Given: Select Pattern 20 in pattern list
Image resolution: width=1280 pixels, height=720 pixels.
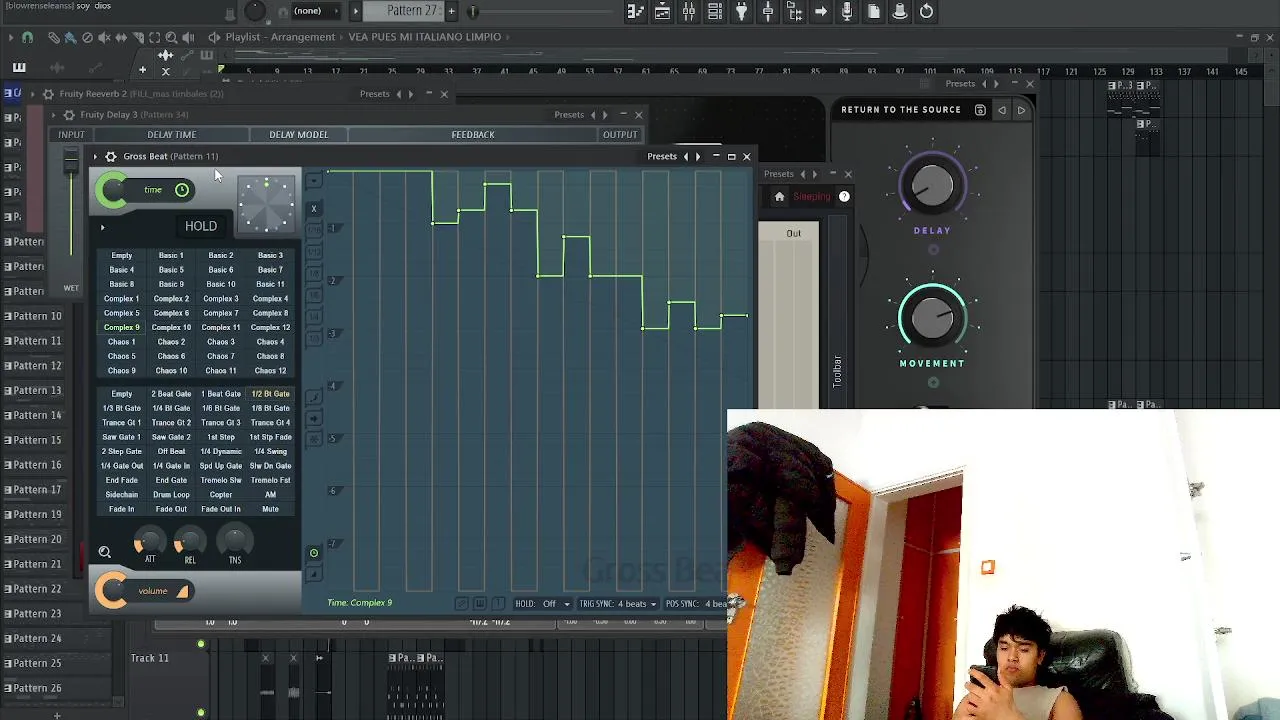Looking at the screenshot, I should click(x=37, y=539).
